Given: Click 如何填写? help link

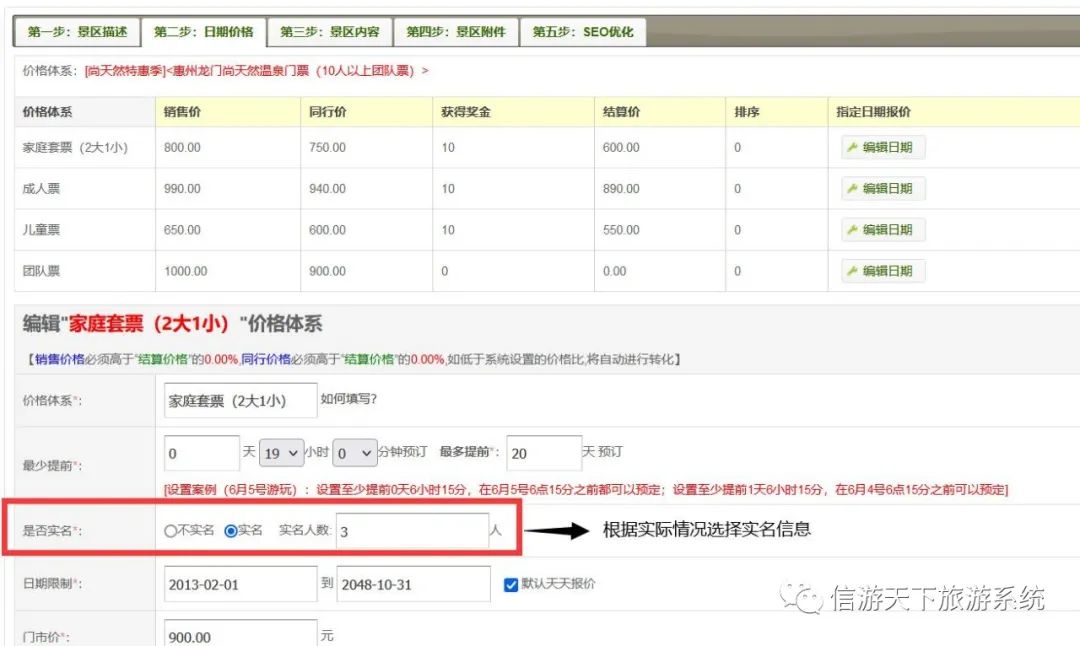Looking at the screenshot, I should pyautogui.click(x=349, y=400).
